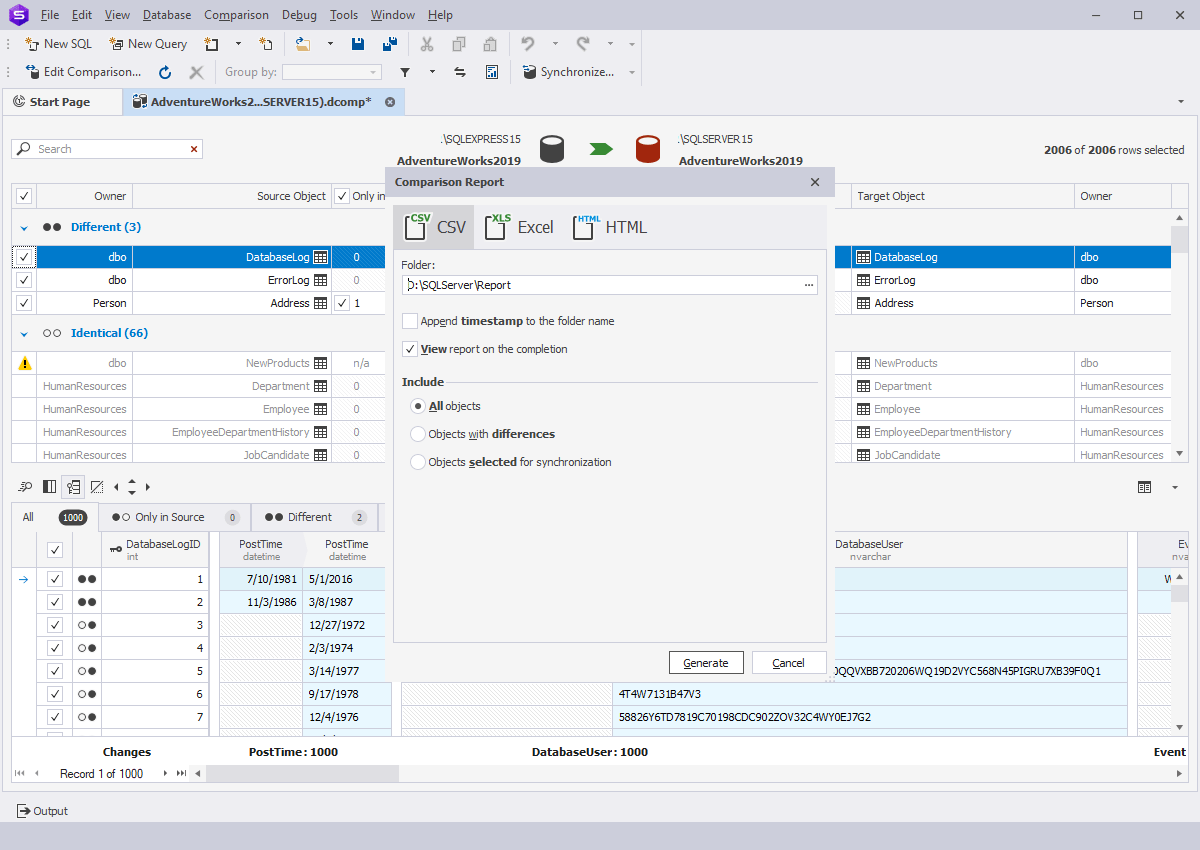Toggle checkbox for DatabaseLog row

point(24,257)
